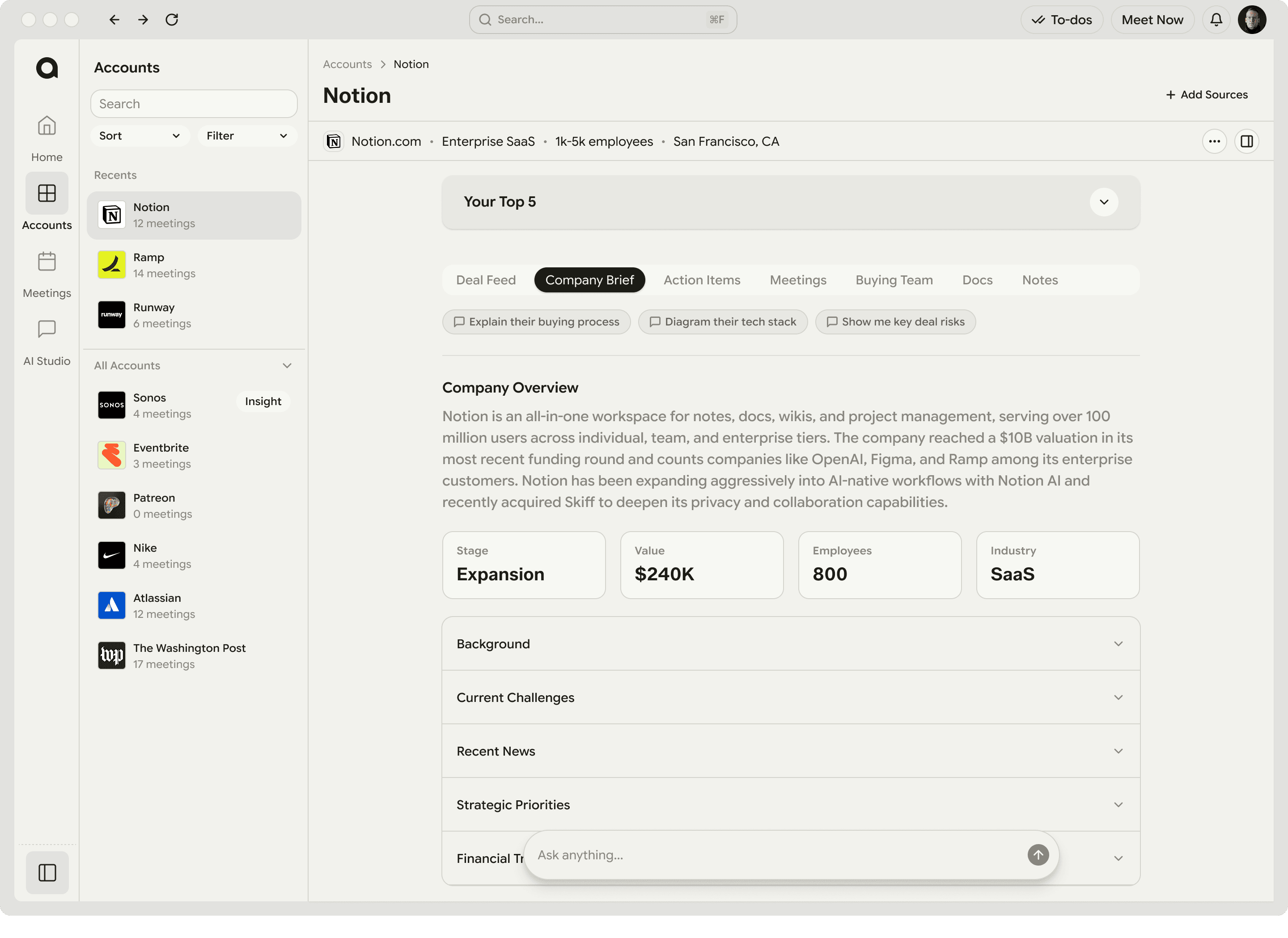Open the Sort dropdown
1288x938 pixels.
coord(139,136)
